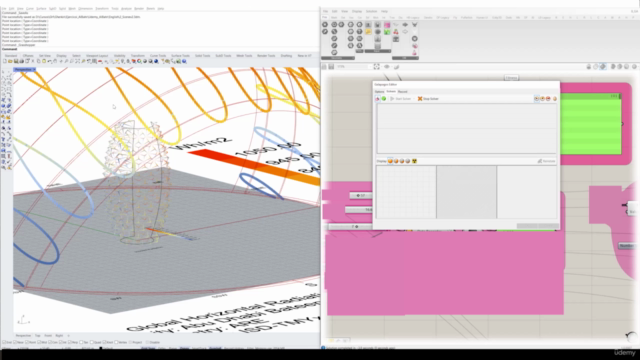Click Print icon in Rhino standard toolbar
Image resolution: width=640 pixels, height=360 pixels.
(x=22, y=61)
